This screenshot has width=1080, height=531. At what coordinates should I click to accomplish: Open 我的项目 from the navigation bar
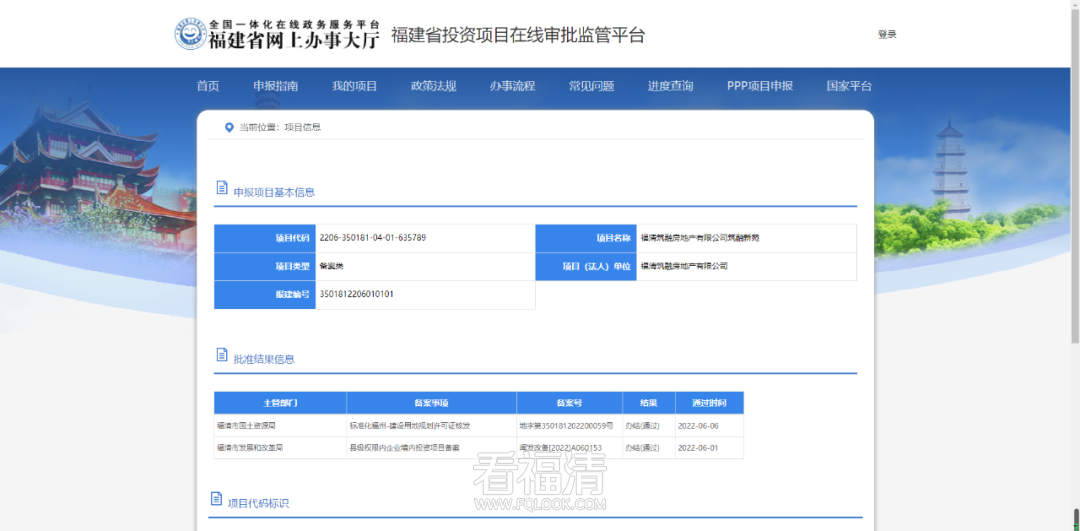(x=354, y=86)
